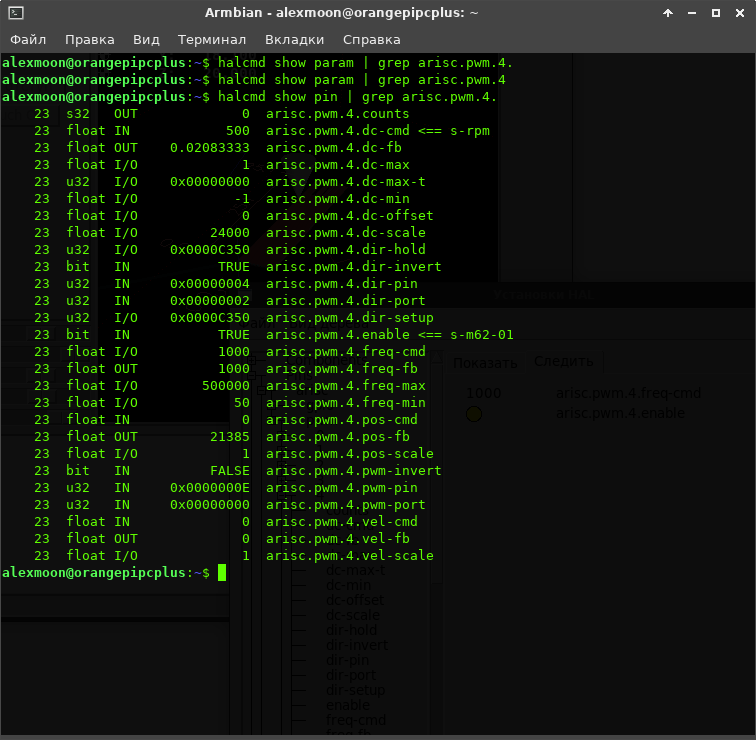
Task: Select Показать tab in background HAL window
Action: (x=485, y=363)
